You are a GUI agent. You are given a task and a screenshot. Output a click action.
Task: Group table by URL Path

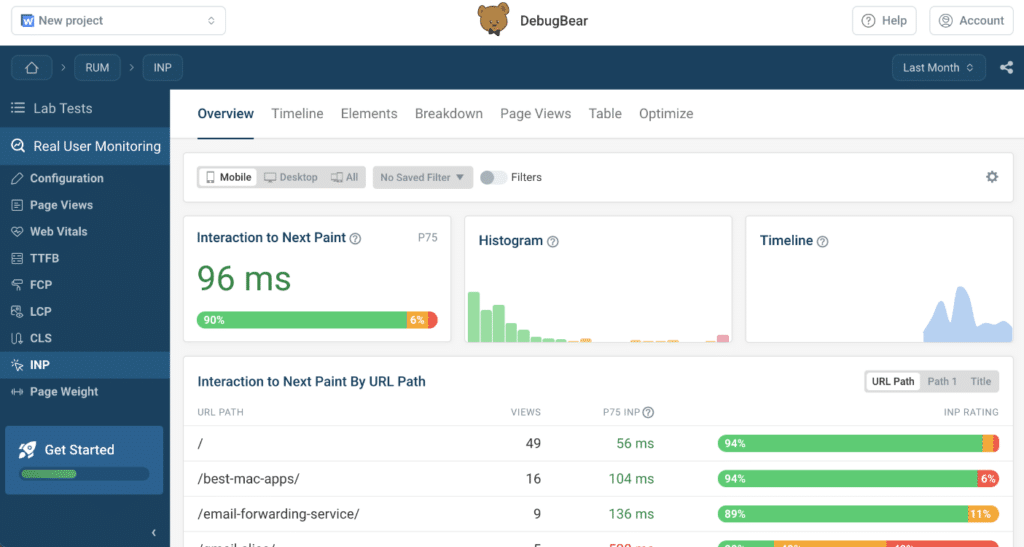(893, 381)
